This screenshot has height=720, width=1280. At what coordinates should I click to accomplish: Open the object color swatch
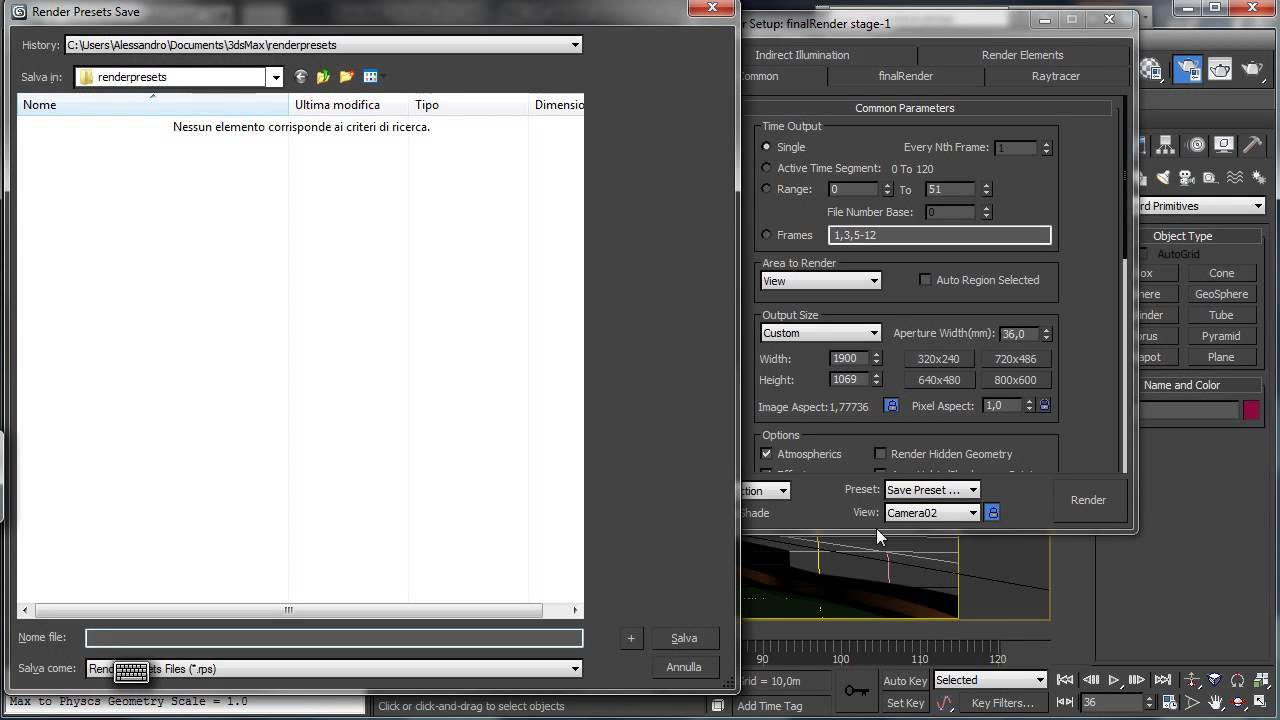(1251, 410)
